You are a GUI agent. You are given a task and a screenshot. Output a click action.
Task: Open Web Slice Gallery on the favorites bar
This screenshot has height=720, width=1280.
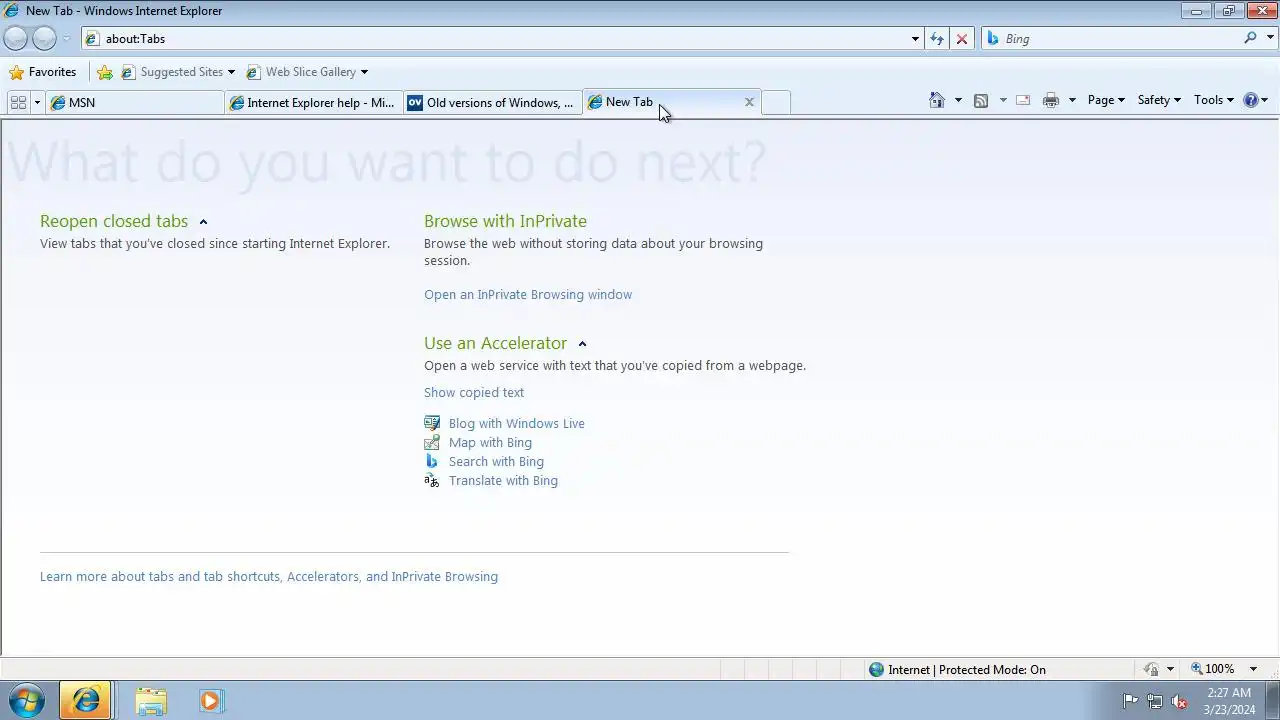pyautogui.click(x=307, y=72)
